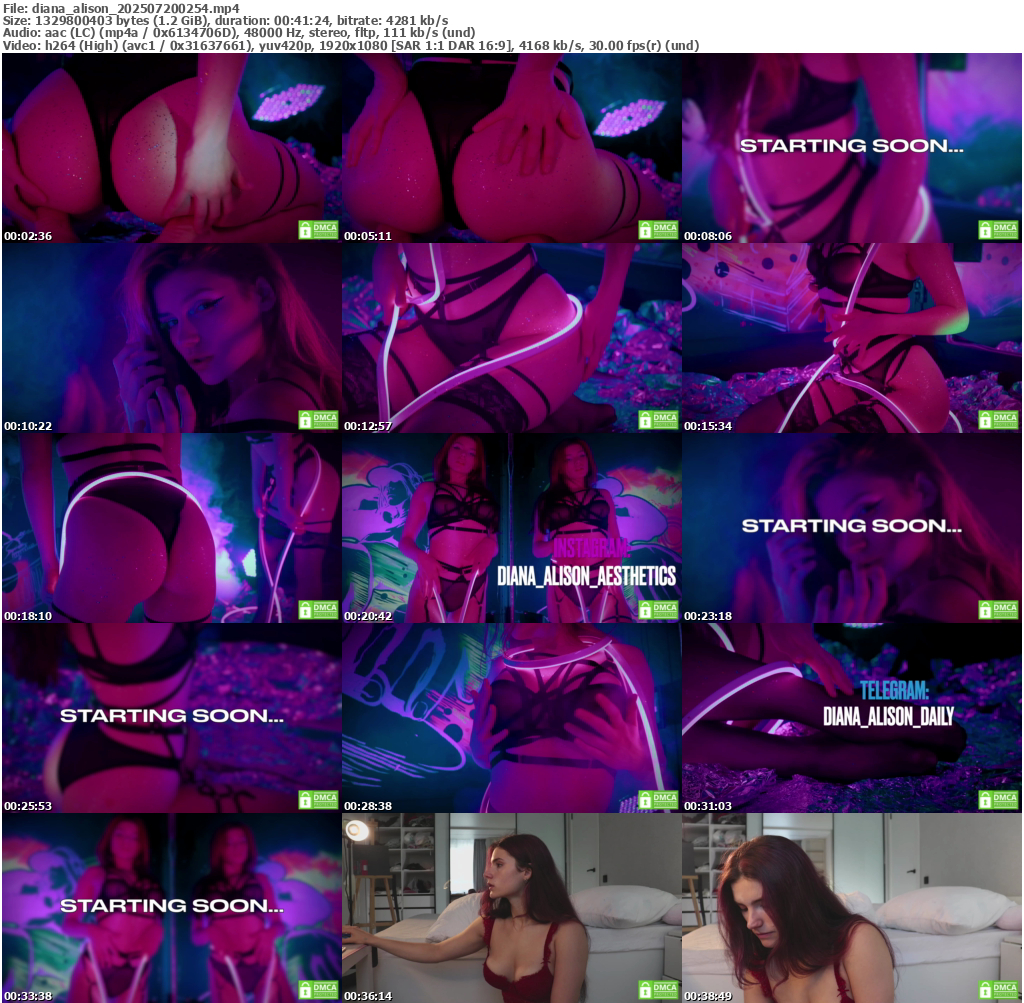The width and height of the screenshot is (1024, 1003).
Task: Click the 00:25:53 preview frame
Action: click(171, 718)
